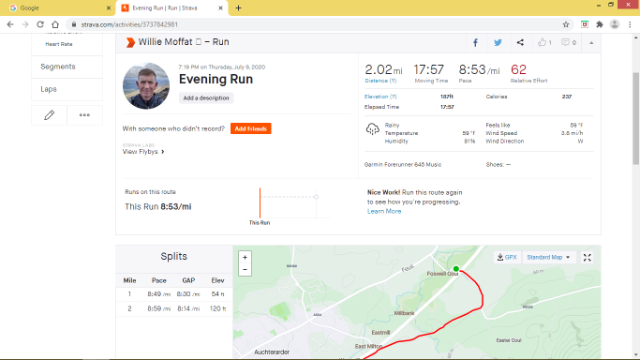Share activity on Facebook icon
The height and width of the screenshot is (360, 640).
[476, 42]
